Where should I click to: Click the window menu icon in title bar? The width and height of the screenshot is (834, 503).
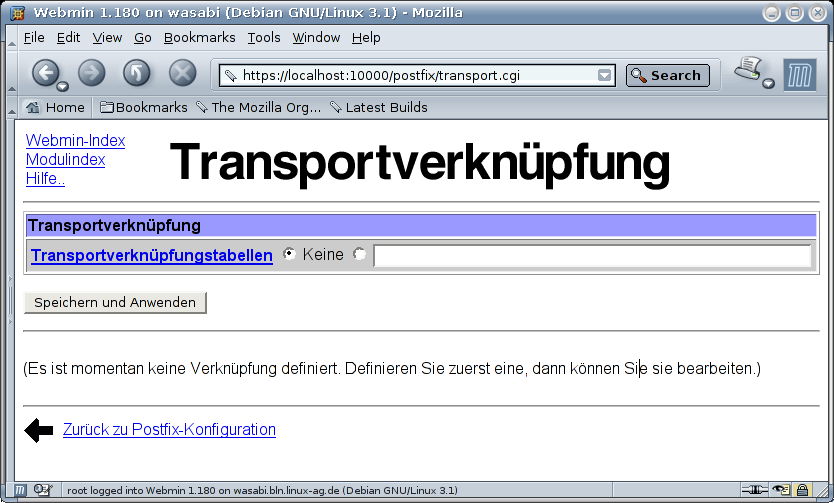(x=18, y=13)
